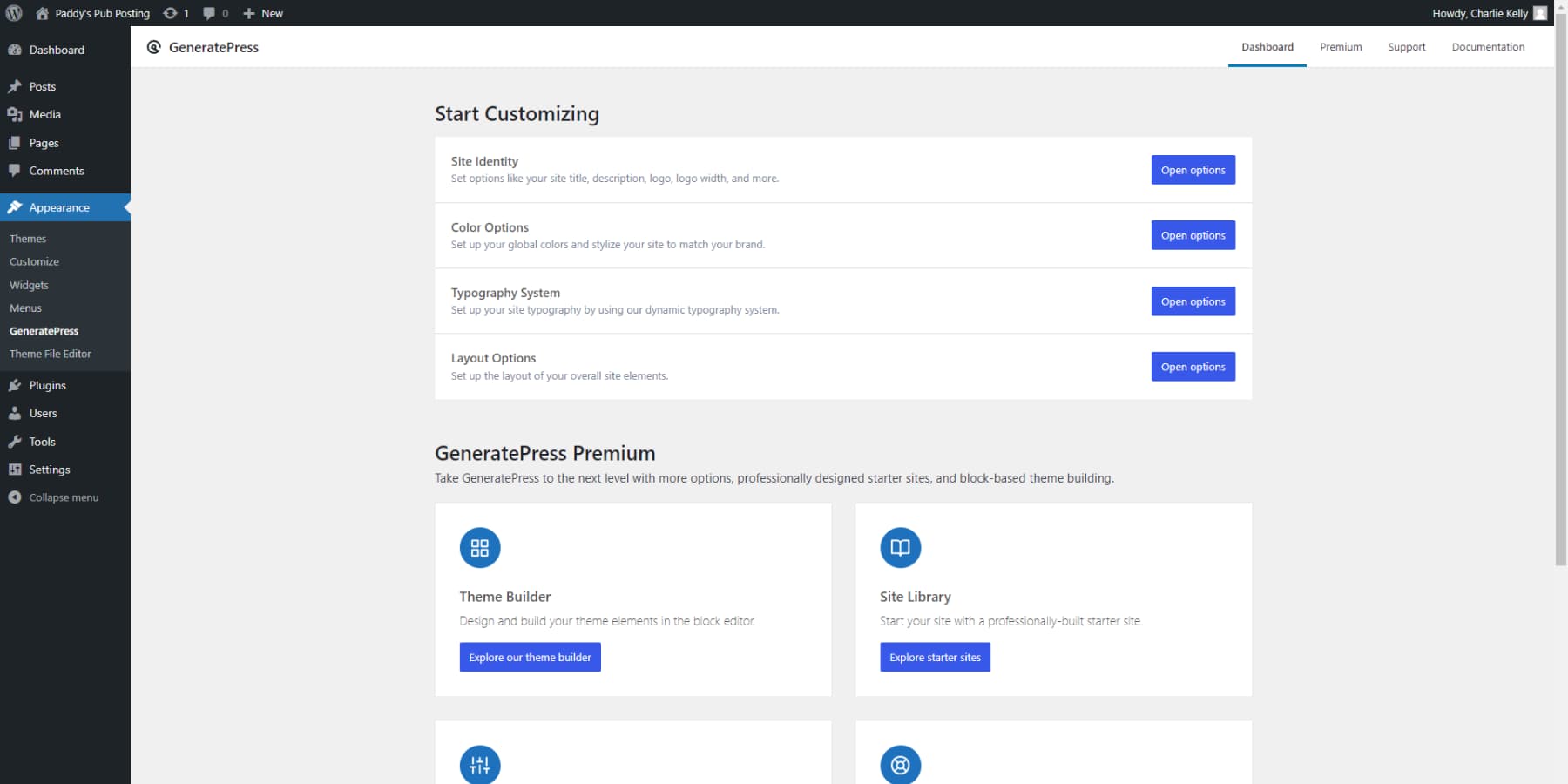Screen dimensions: 1568x784
Task: Open the Support tab
Action: (x=1406, y=47)
